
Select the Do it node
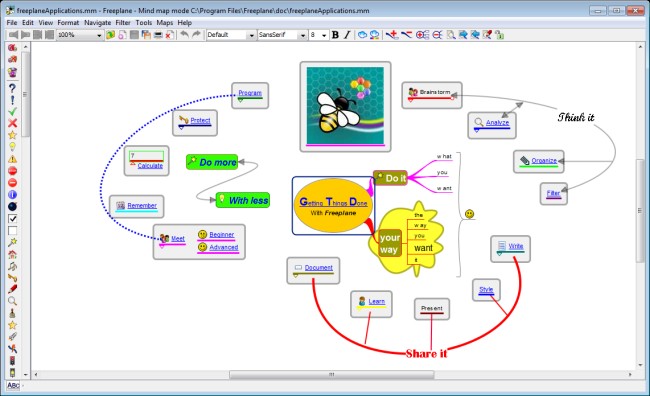click(390, 178)
